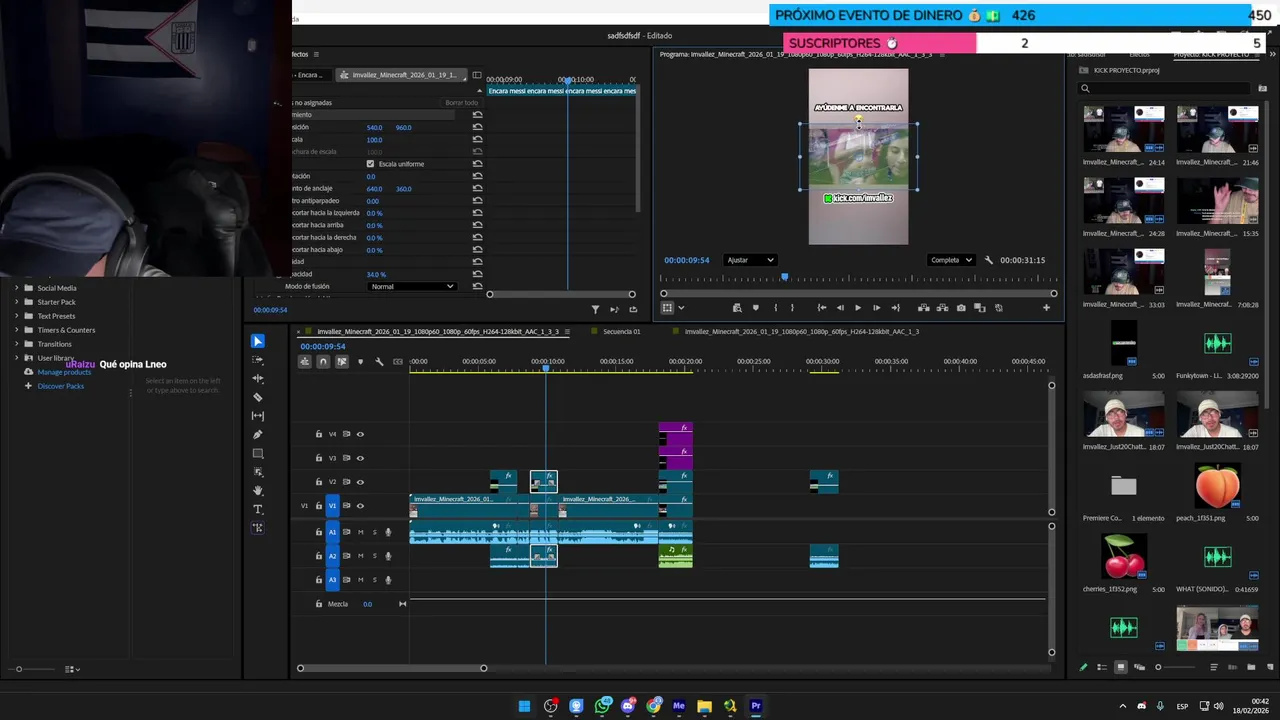The width and height of the screenshot is (1280, 720).
Task: Toggle the lock on track V1
Action: pos(319,506)
